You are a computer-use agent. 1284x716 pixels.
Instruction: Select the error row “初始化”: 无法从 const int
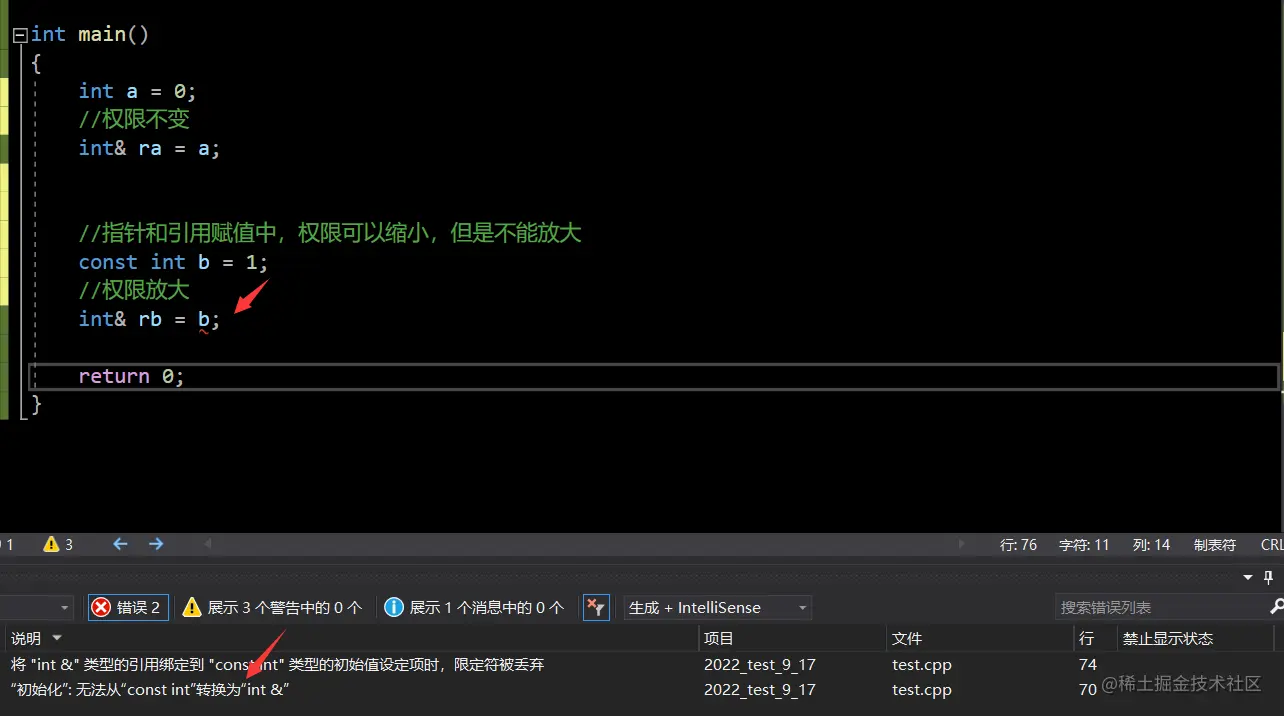point(640,690)
